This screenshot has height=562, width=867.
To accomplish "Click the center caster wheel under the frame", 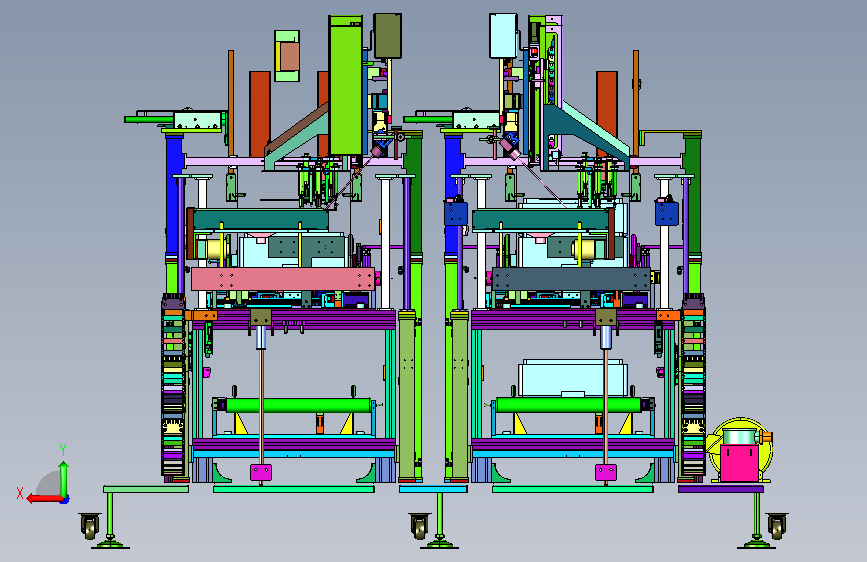I will click(420, 526).
